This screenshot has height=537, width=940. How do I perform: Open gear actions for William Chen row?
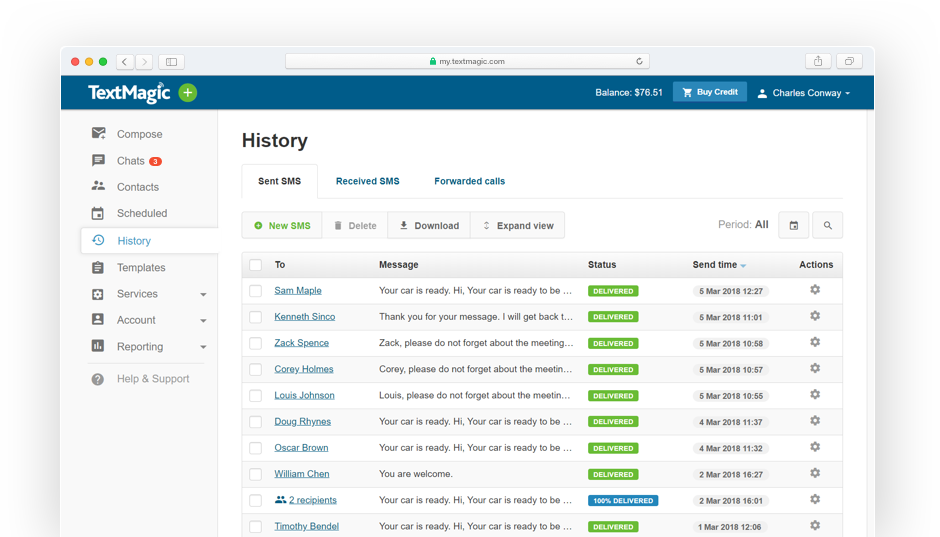[815, 473]
